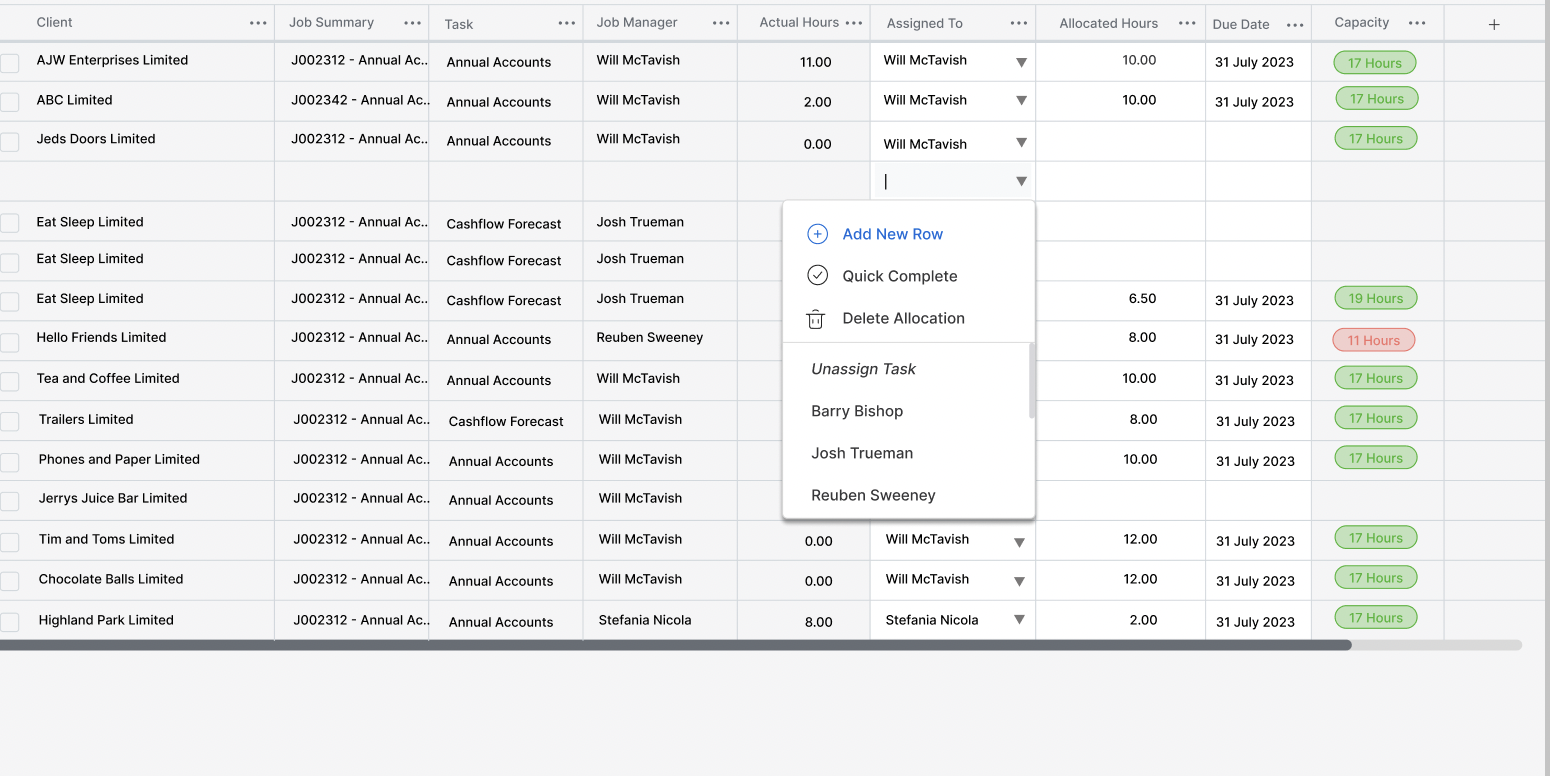Viewport: 1550px width, 776px height.
Task: Open Actual Hours column three-dot menu
Action: click(x=853, y=23)
